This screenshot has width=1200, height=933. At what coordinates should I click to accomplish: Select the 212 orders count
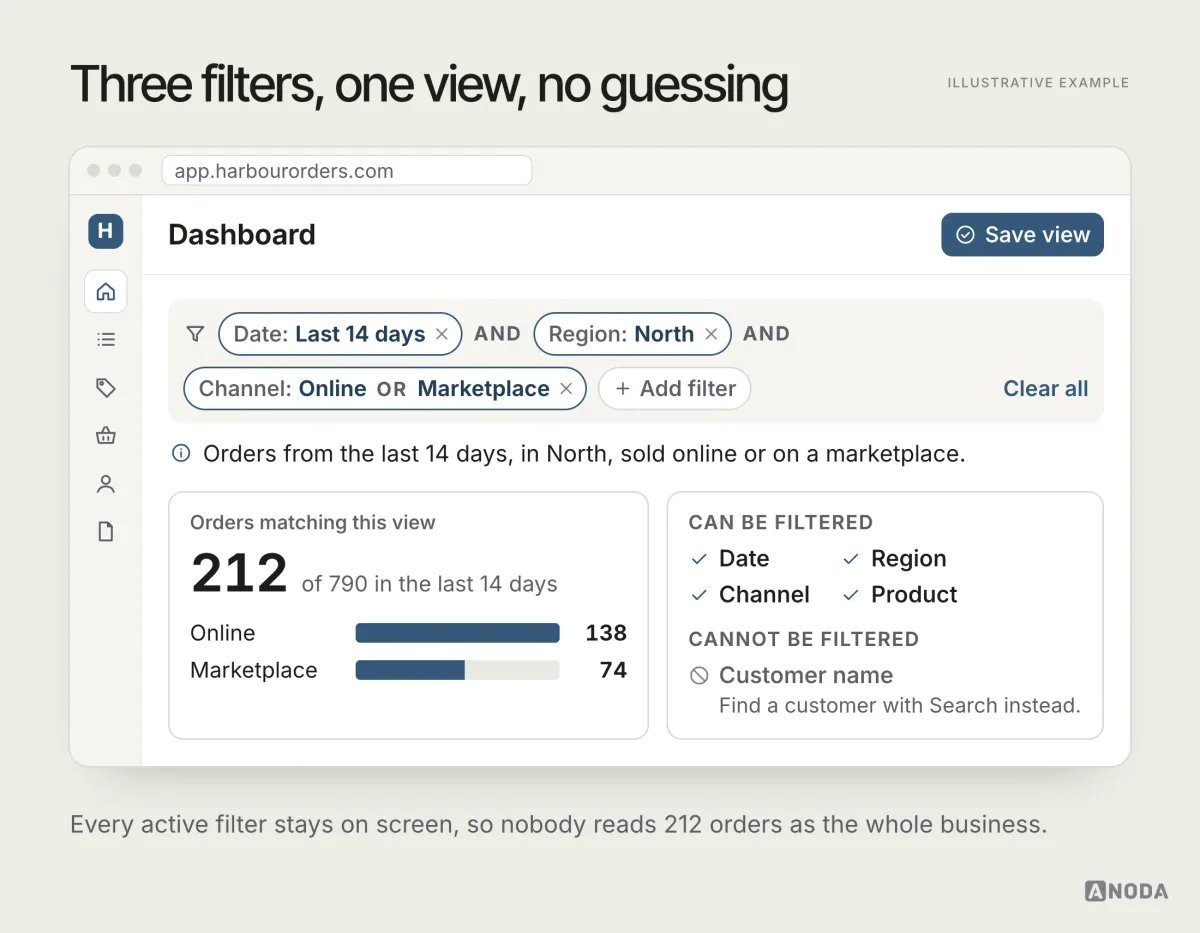pyautogui.click(x=239, y=573)
